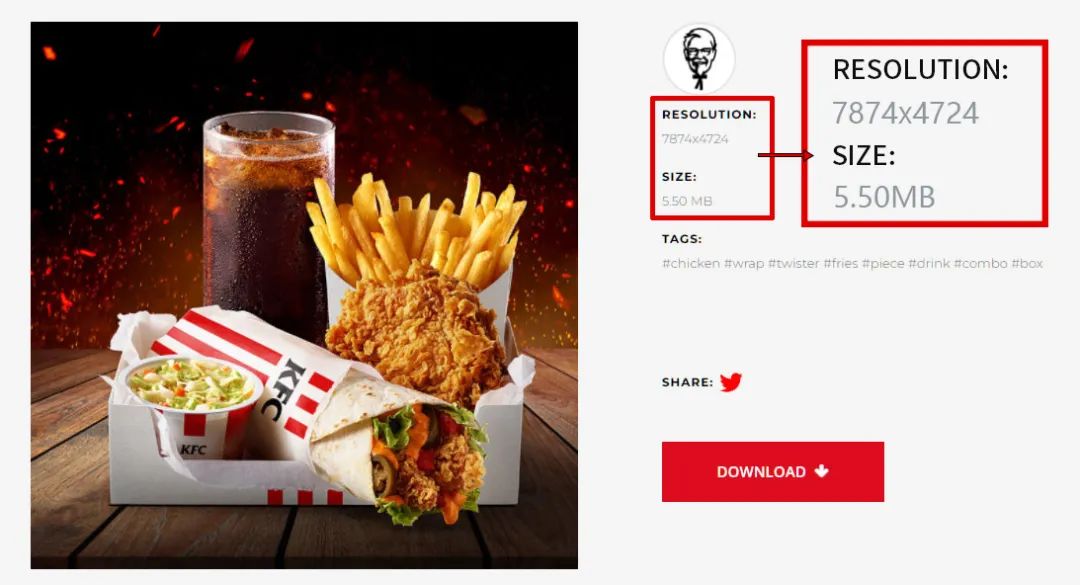Open the #chicken tag
This screenshot has height=585, width=1080.
click(x=691, y=263)
